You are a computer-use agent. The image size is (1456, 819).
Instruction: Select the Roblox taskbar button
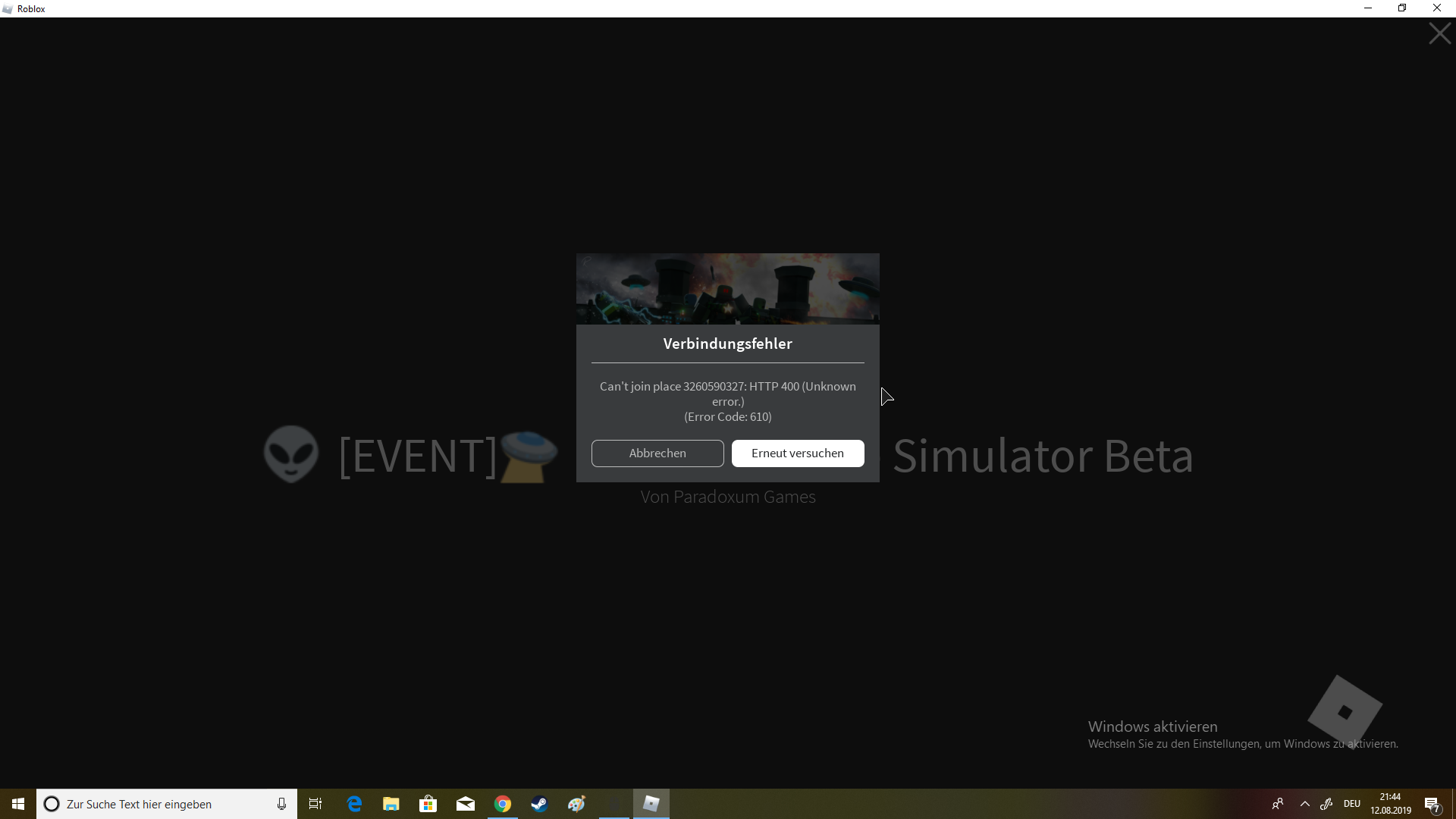(x=651, y=804)
